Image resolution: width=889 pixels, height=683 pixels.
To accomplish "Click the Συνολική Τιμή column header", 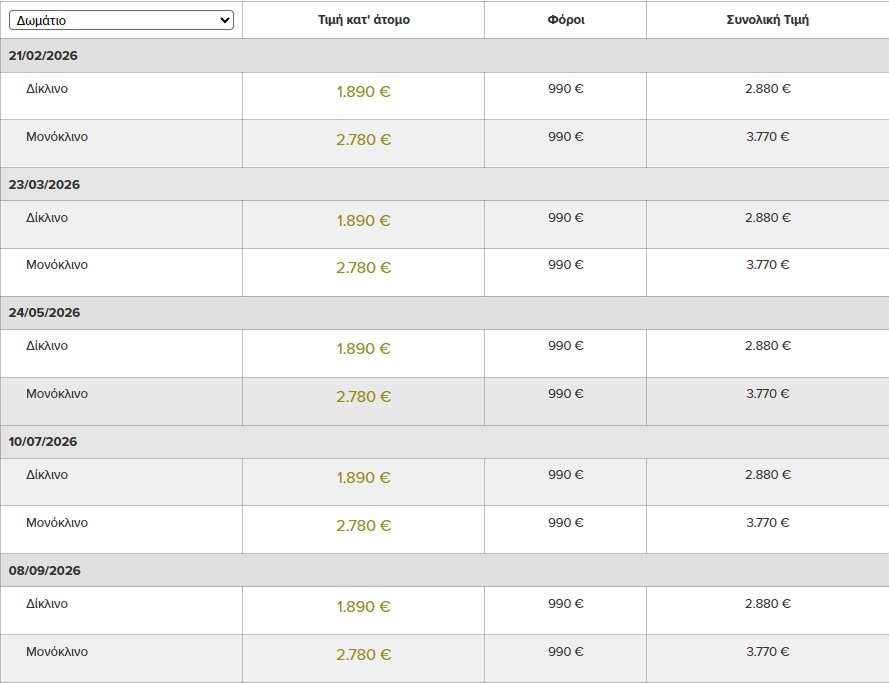I will tap(767, 20).
